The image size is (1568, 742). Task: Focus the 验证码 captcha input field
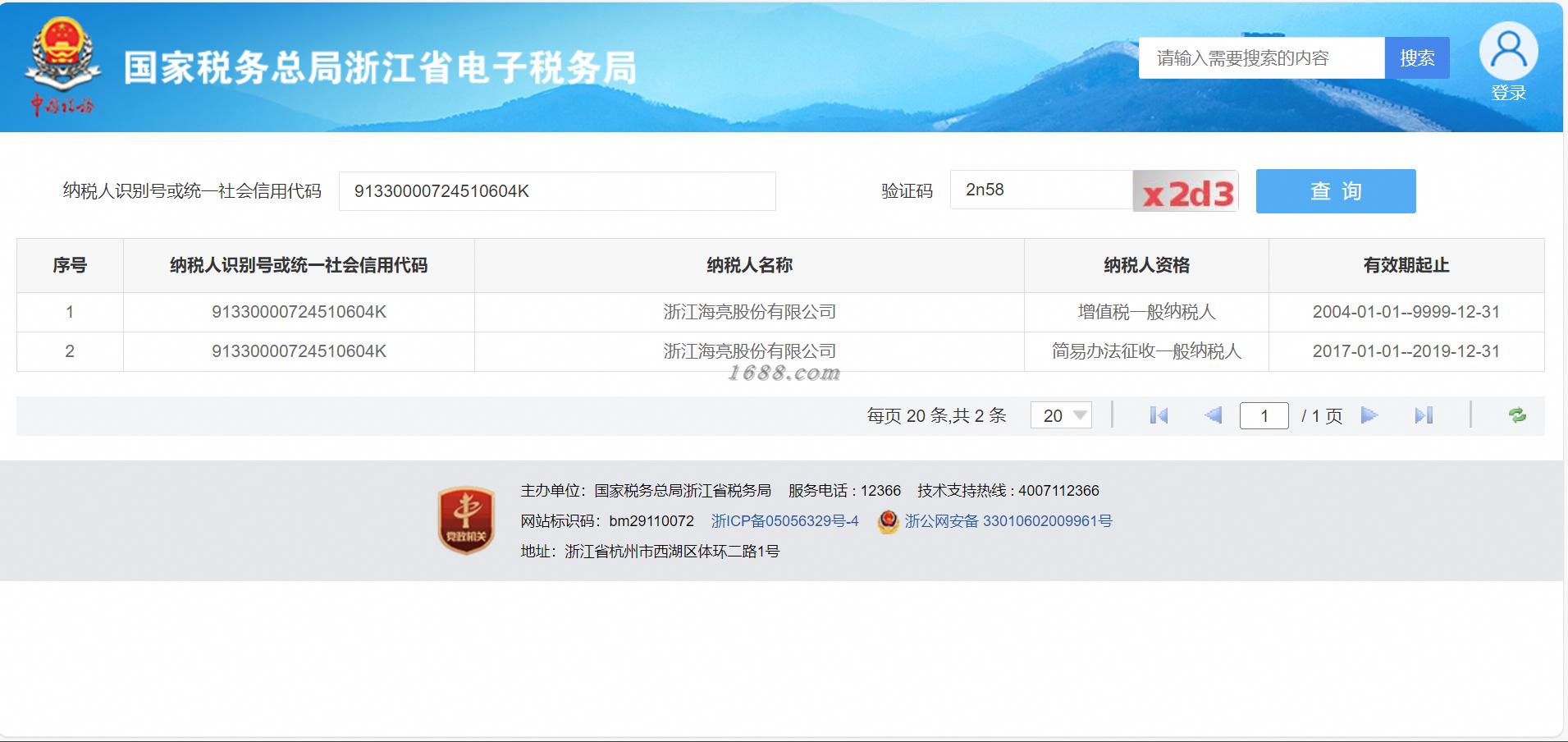click(1041, 190)
